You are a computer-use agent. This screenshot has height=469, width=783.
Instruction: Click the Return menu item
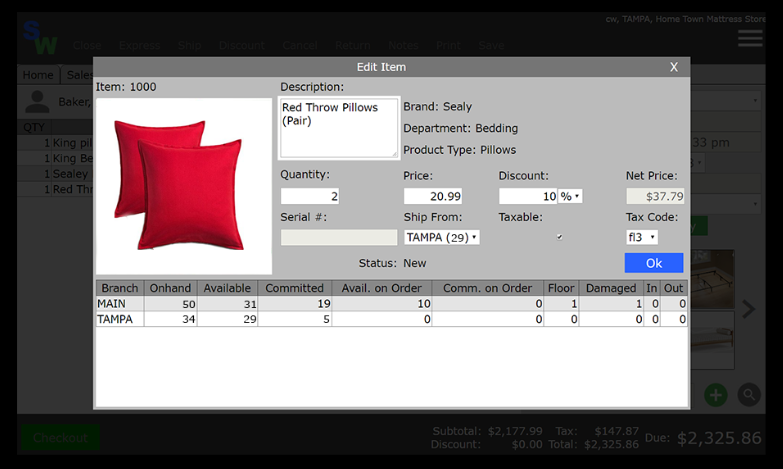coord(353,45)
